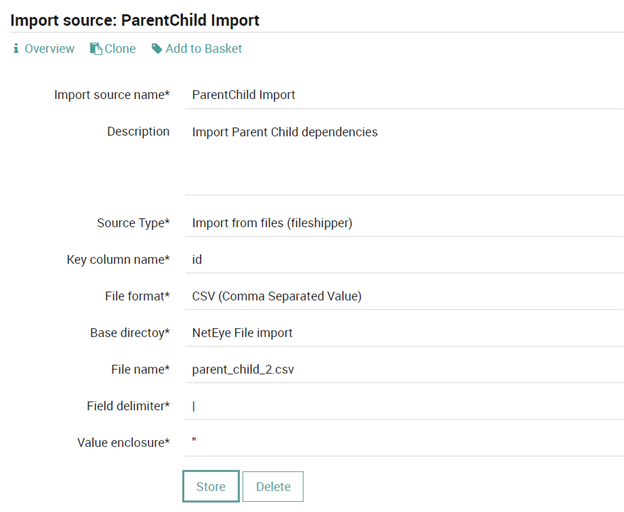The height and width of the screenshot is (512, 624).
Task: Choose the File name dropdown parent_child_2.csv
Action: (x=404, y=370)
